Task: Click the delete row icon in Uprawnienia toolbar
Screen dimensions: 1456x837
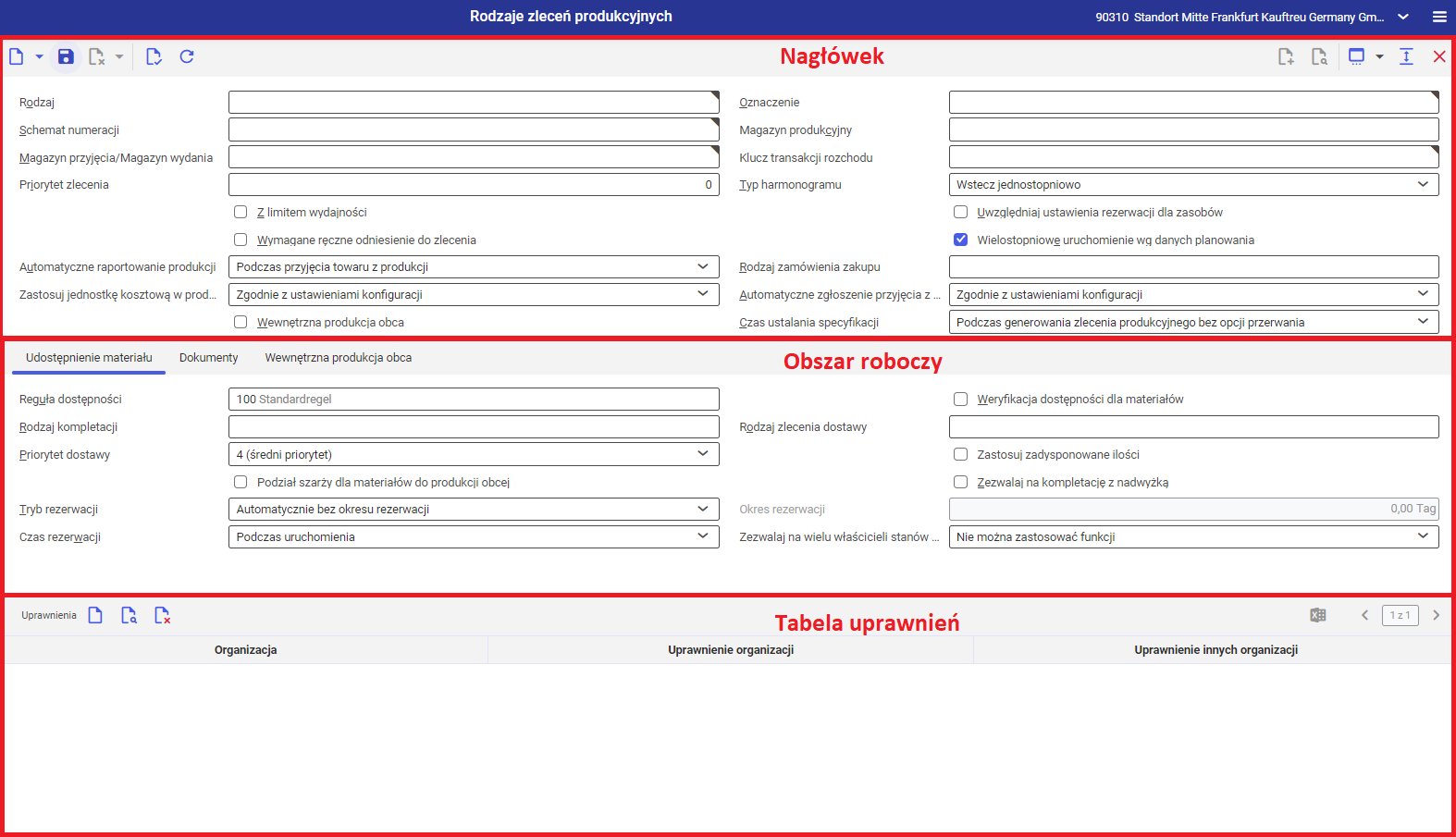Action: [x=162, y=615]
